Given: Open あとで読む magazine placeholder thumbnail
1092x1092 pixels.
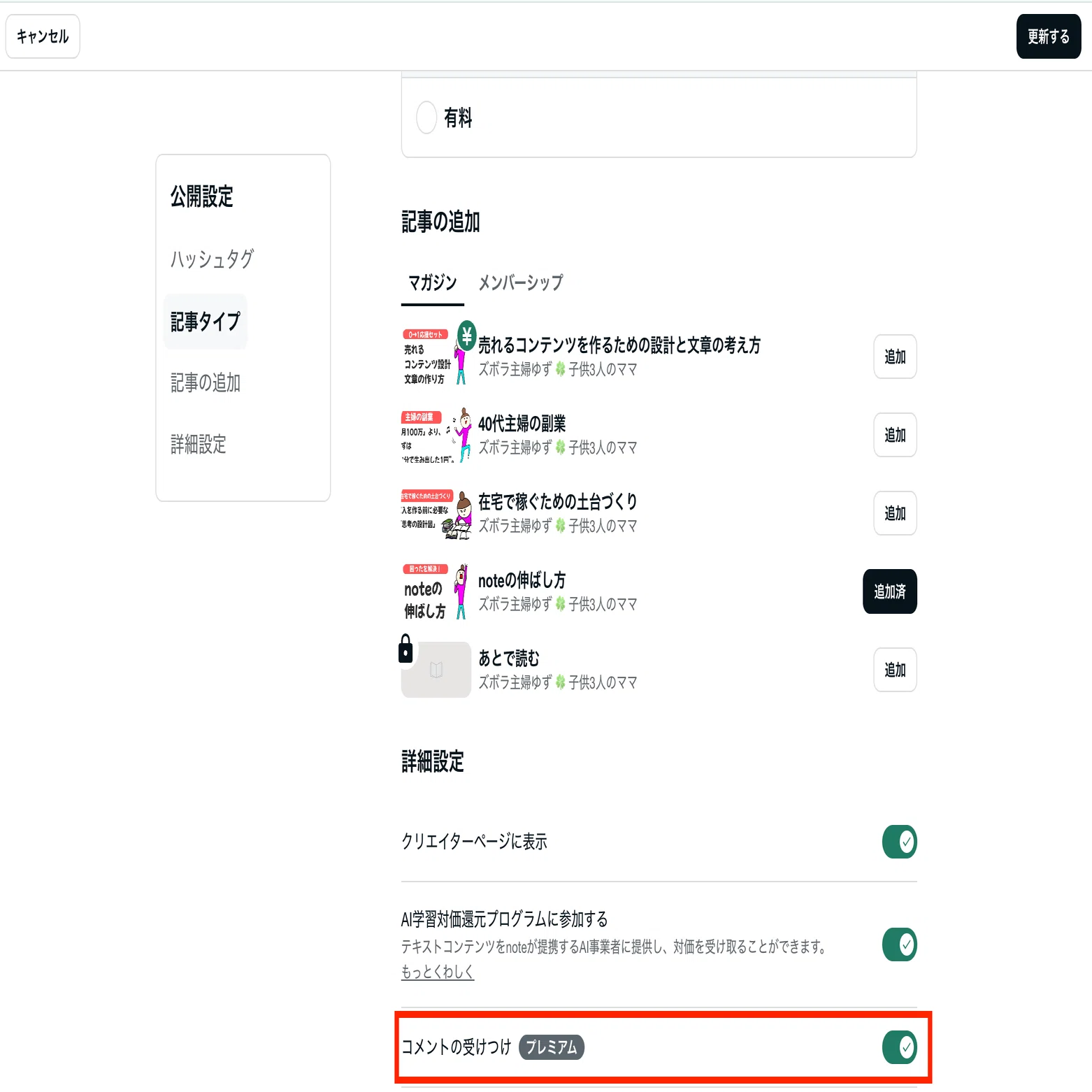Looking at the screenshot, I should tap(436, 670).
